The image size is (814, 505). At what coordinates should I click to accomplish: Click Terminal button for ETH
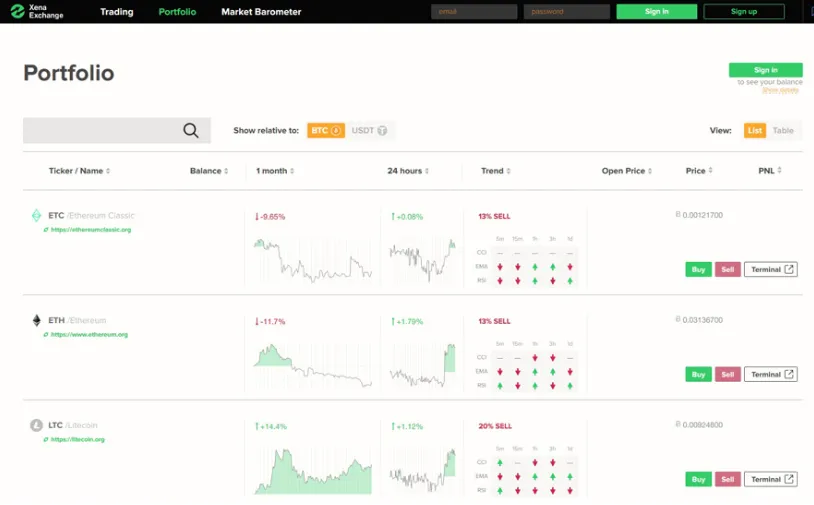click(771, 374)
